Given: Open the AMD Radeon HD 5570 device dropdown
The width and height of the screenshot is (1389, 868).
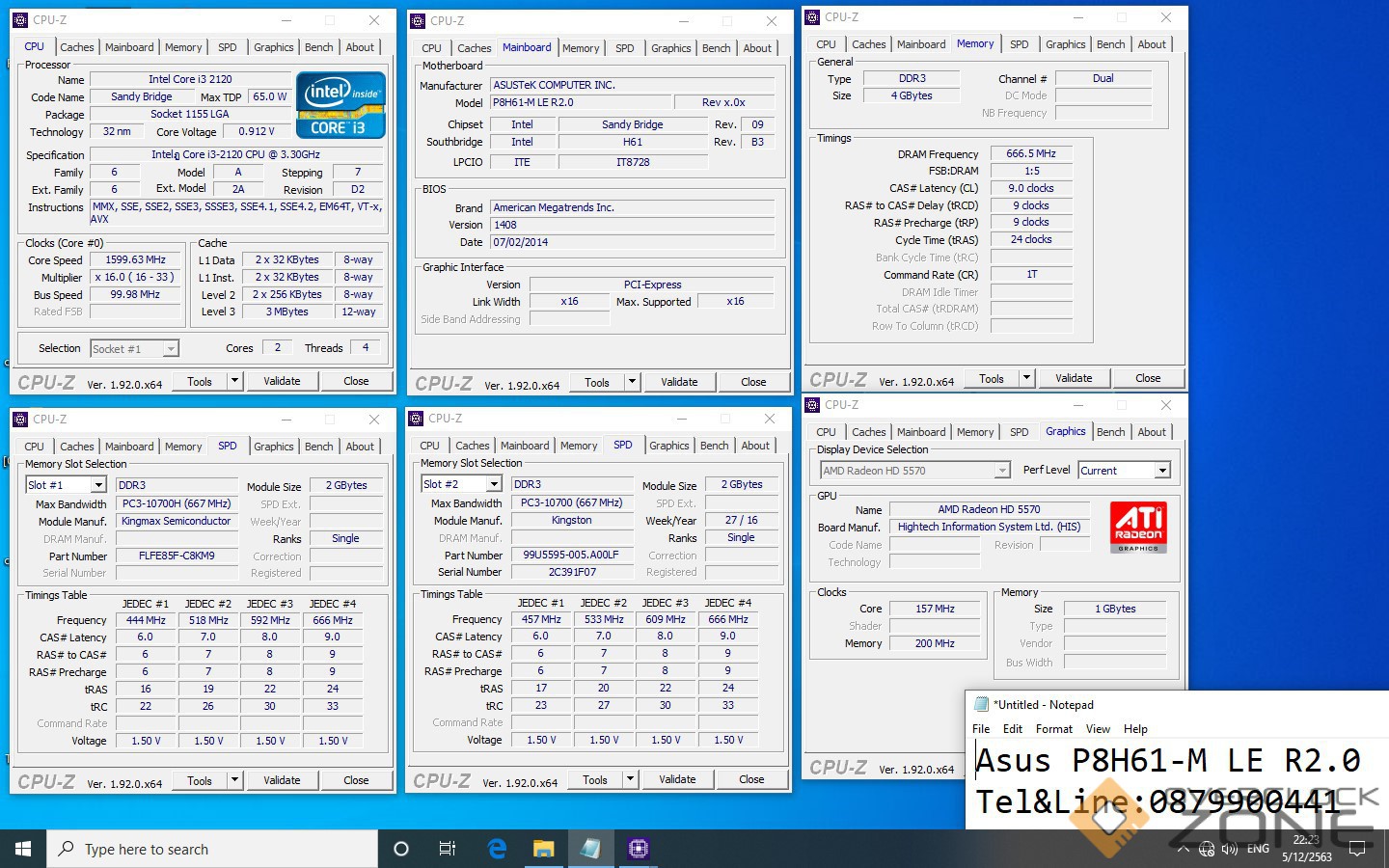Looking at the screenshot, I should coord(1002,471).
